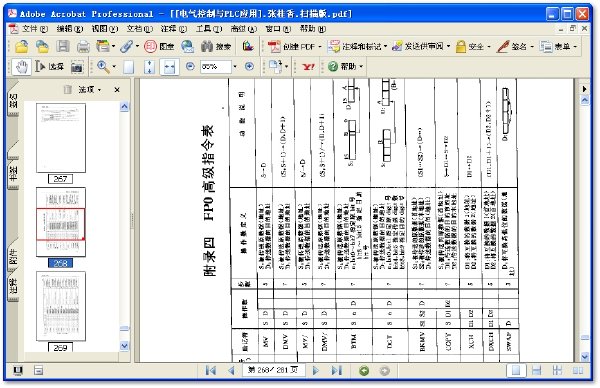
Task: Expand the Create PDF dropdown
Action: coord(320,47)
